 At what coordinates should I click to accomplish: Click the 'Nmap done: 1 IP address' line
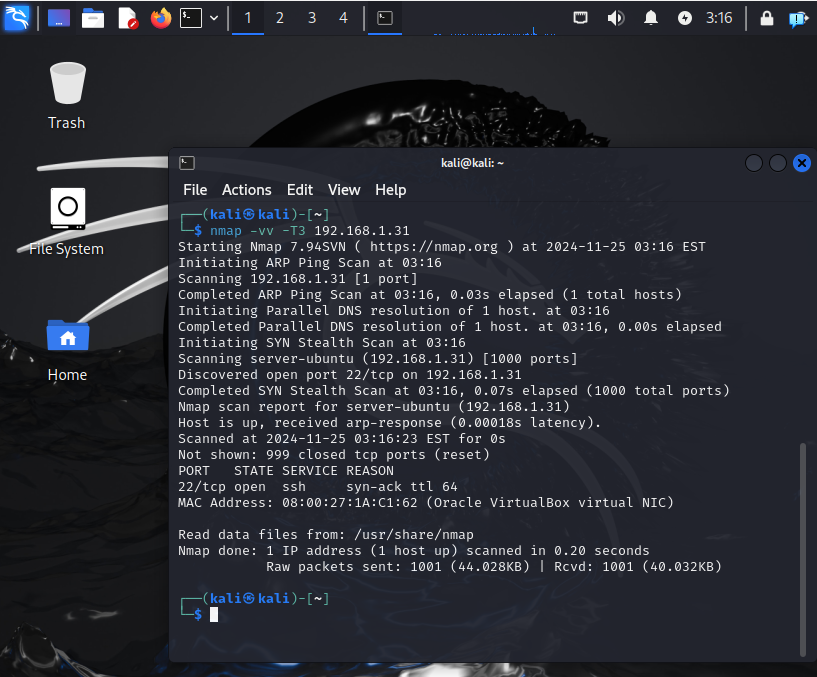414,551
